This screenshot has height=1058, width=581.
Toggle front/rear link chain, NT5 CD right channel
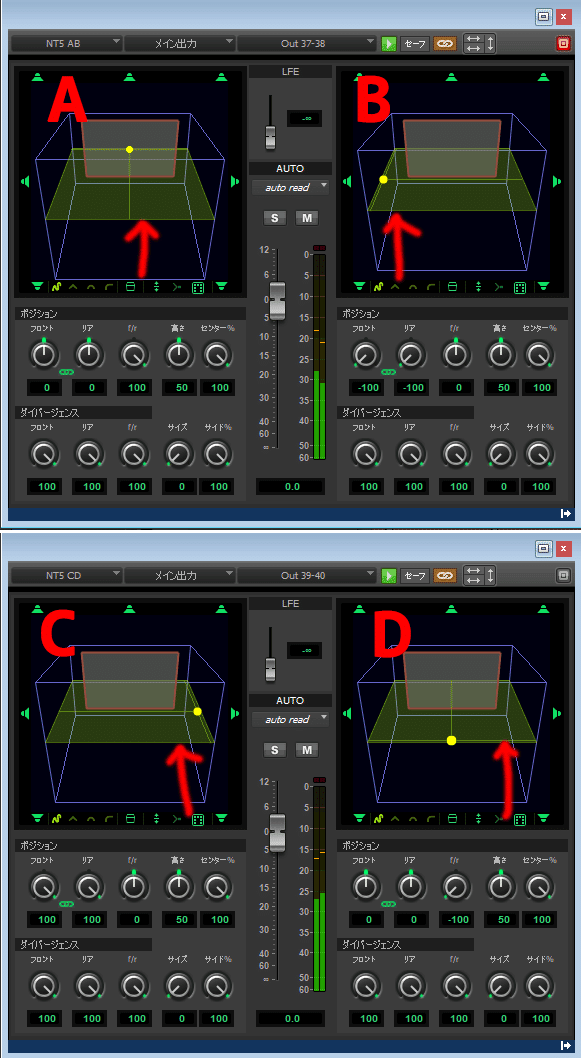[389, 904]
